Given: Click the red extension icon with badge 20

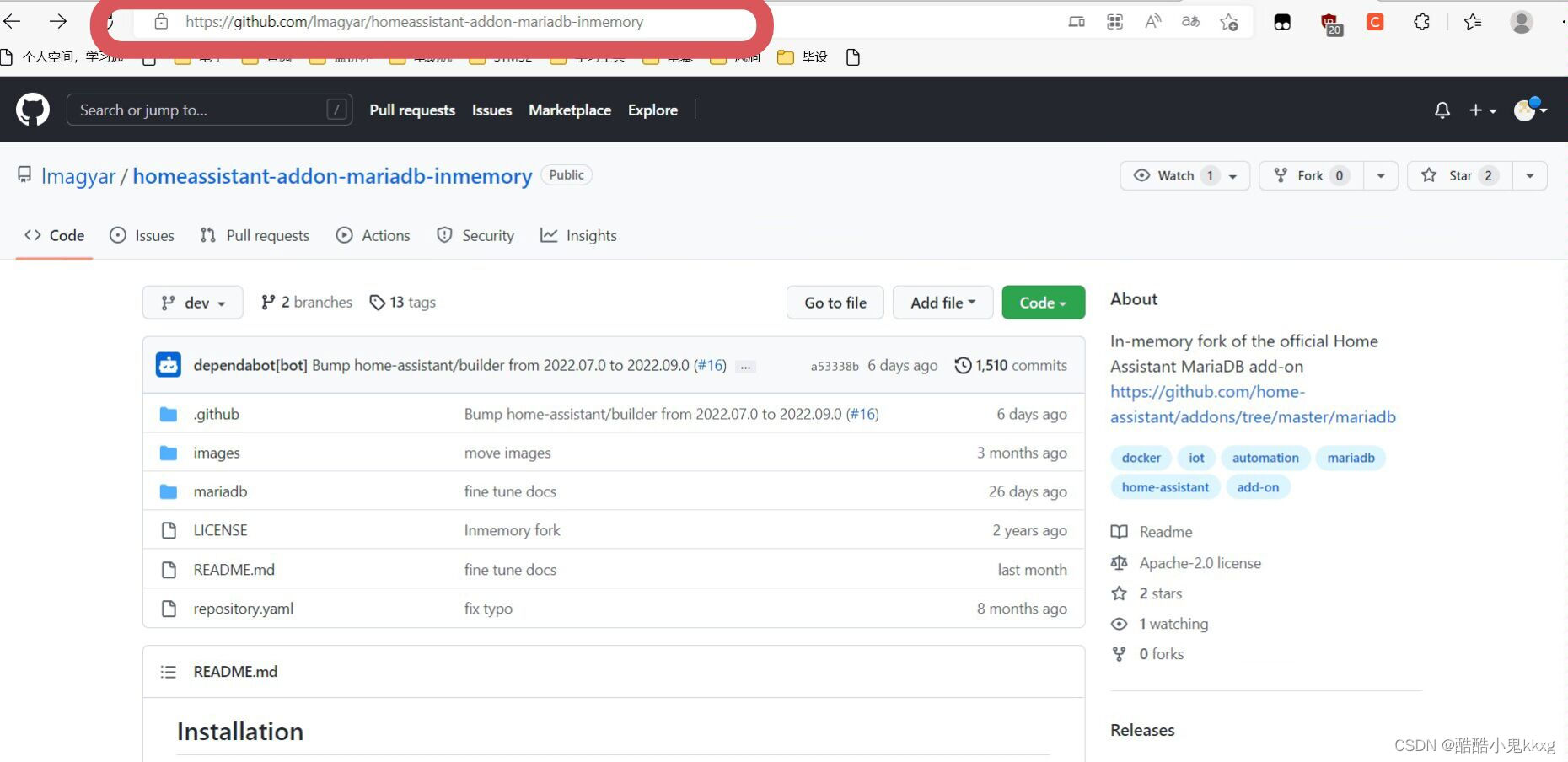Looking at the screenshot, I should click(1330, 24).
